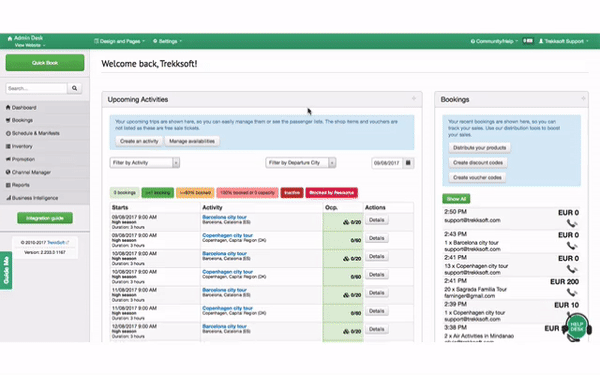Open the Community/Help menu
This screenshot has width=600, height=375.
click(494, 41)
